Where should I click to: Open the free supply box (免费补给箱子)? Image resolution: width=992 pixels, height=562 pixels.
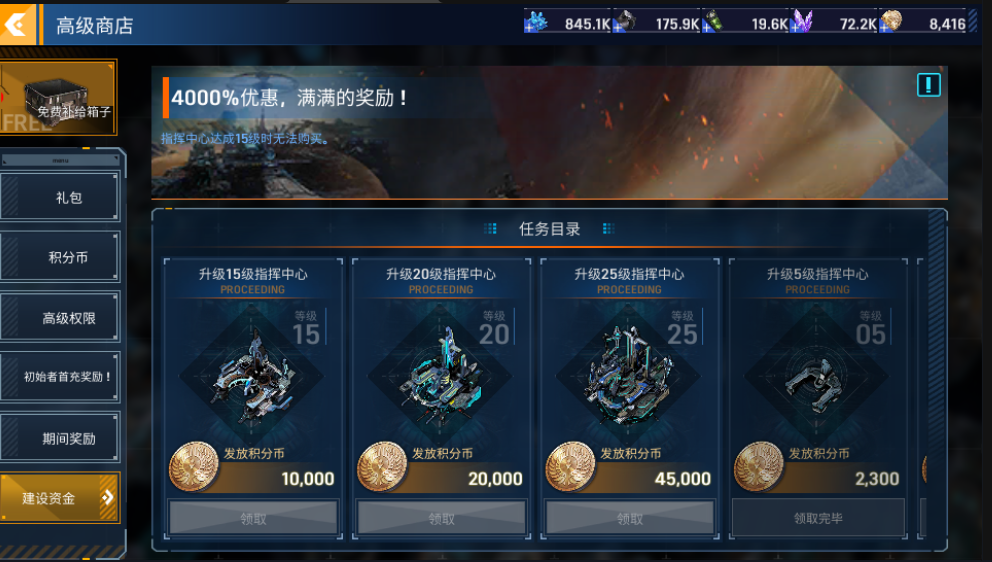click(58, 97)
